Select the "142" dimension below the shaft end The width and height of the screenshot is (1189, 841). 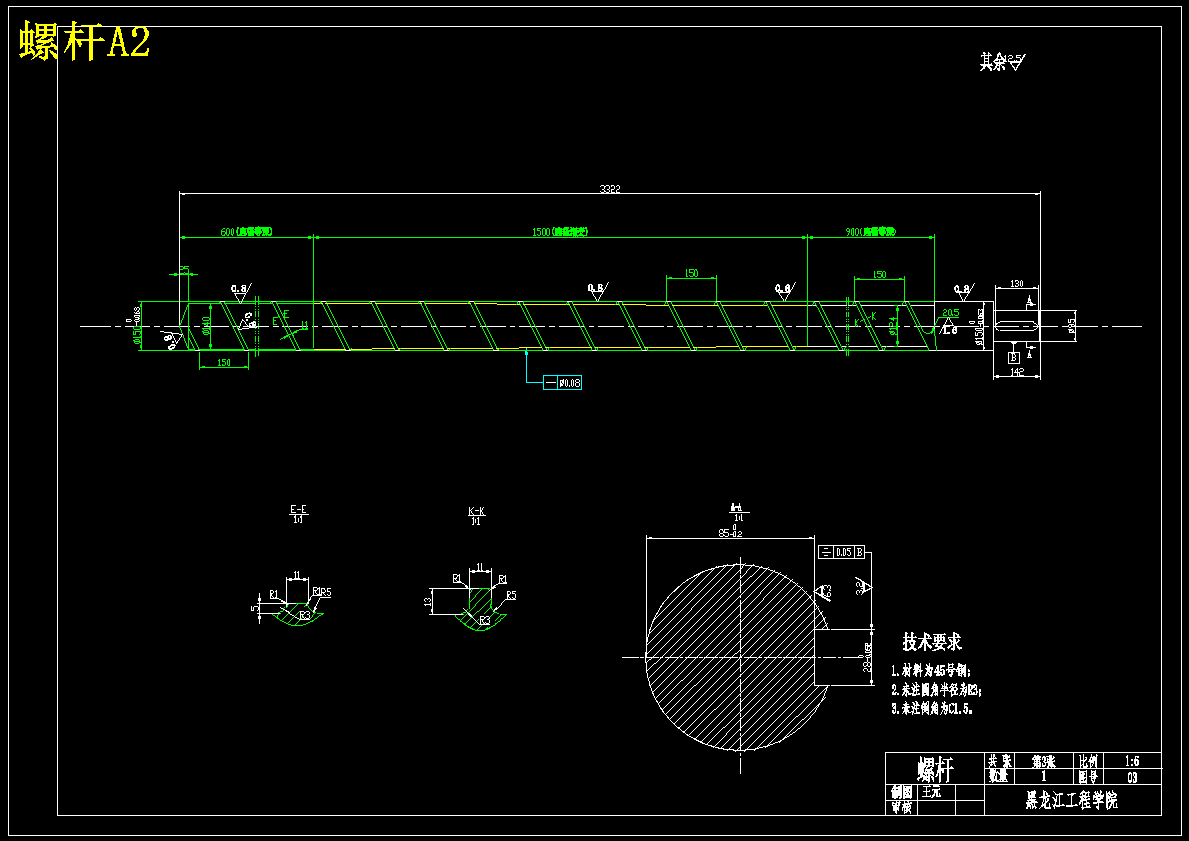[x=1017, y=372]
